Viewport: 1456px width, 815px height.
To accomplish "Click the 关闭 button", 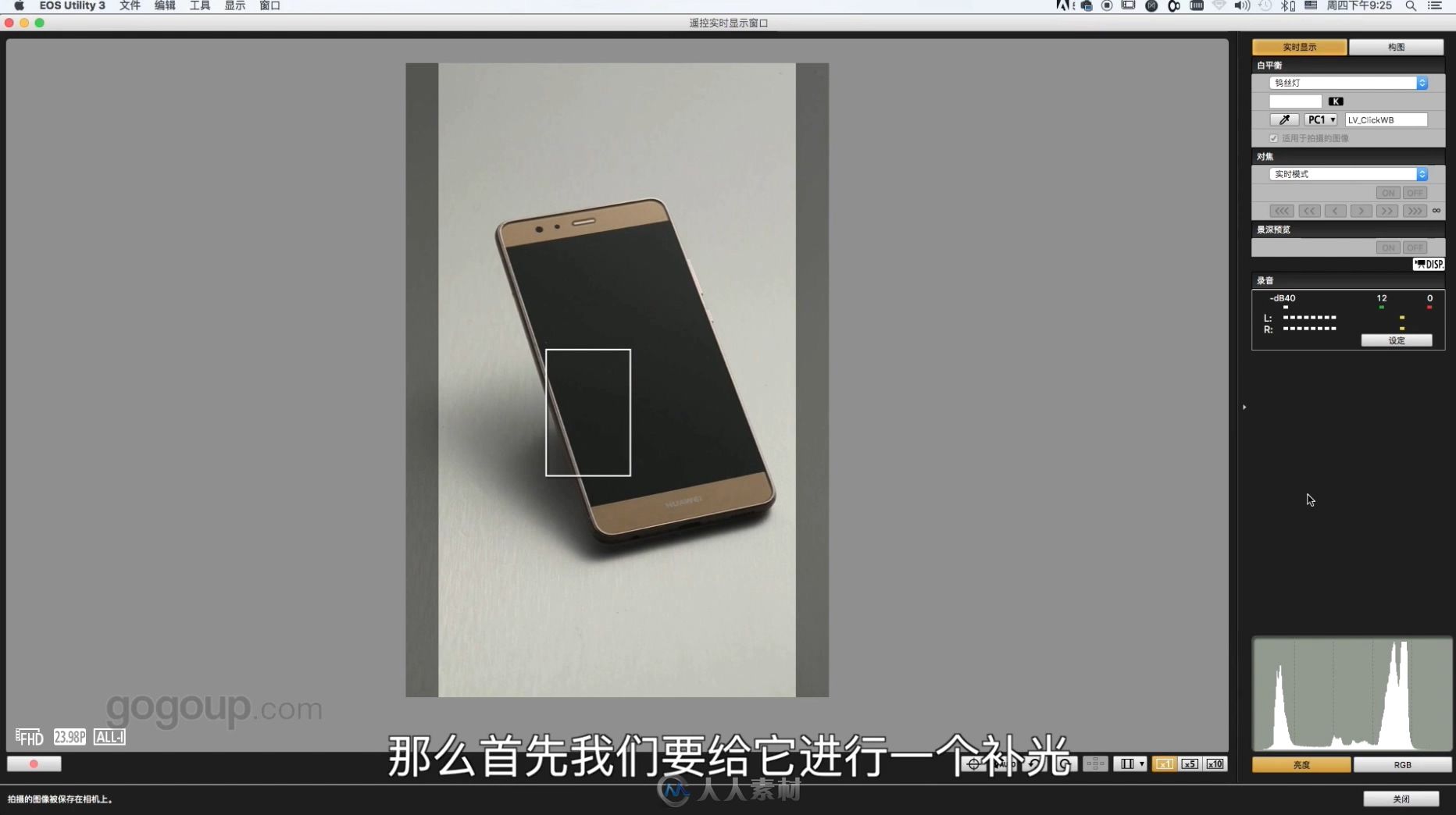I will click(x=1401, y=799).
